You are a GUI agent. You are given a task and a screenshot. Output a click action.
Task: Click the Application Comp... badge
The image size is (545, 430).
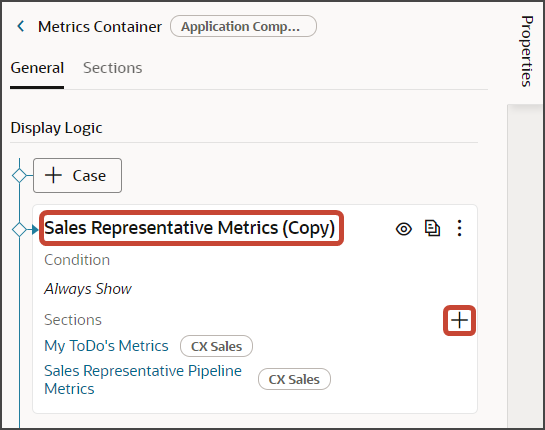(x=243, y=26)
